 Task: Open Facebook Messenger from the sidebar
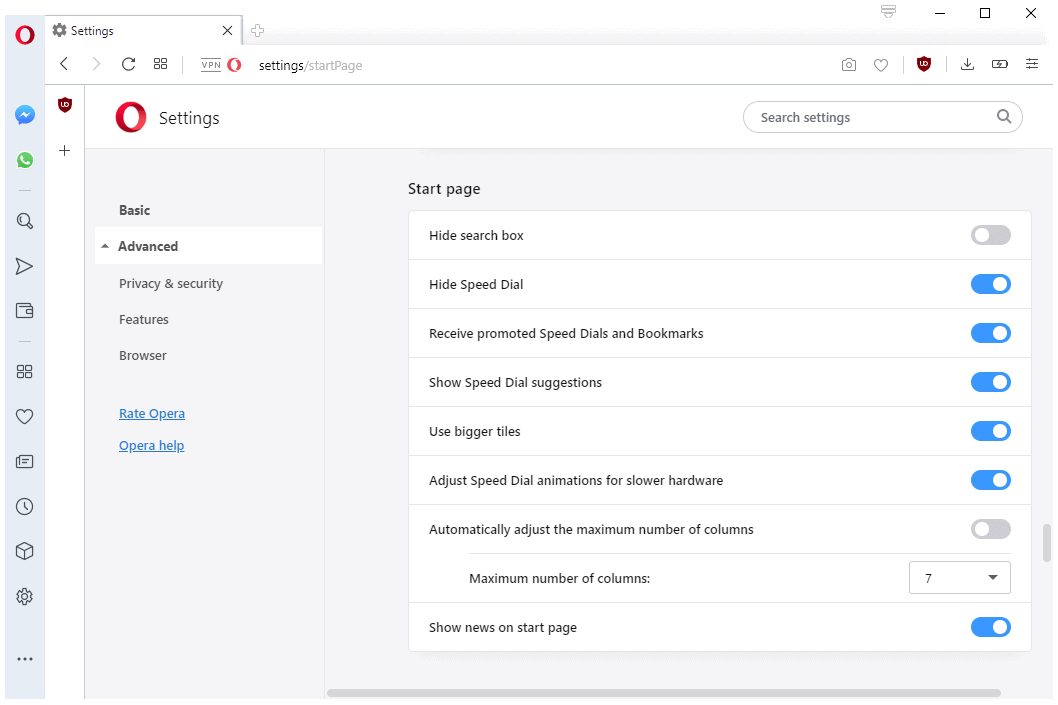pyautogui.click(x=24, y=114)
